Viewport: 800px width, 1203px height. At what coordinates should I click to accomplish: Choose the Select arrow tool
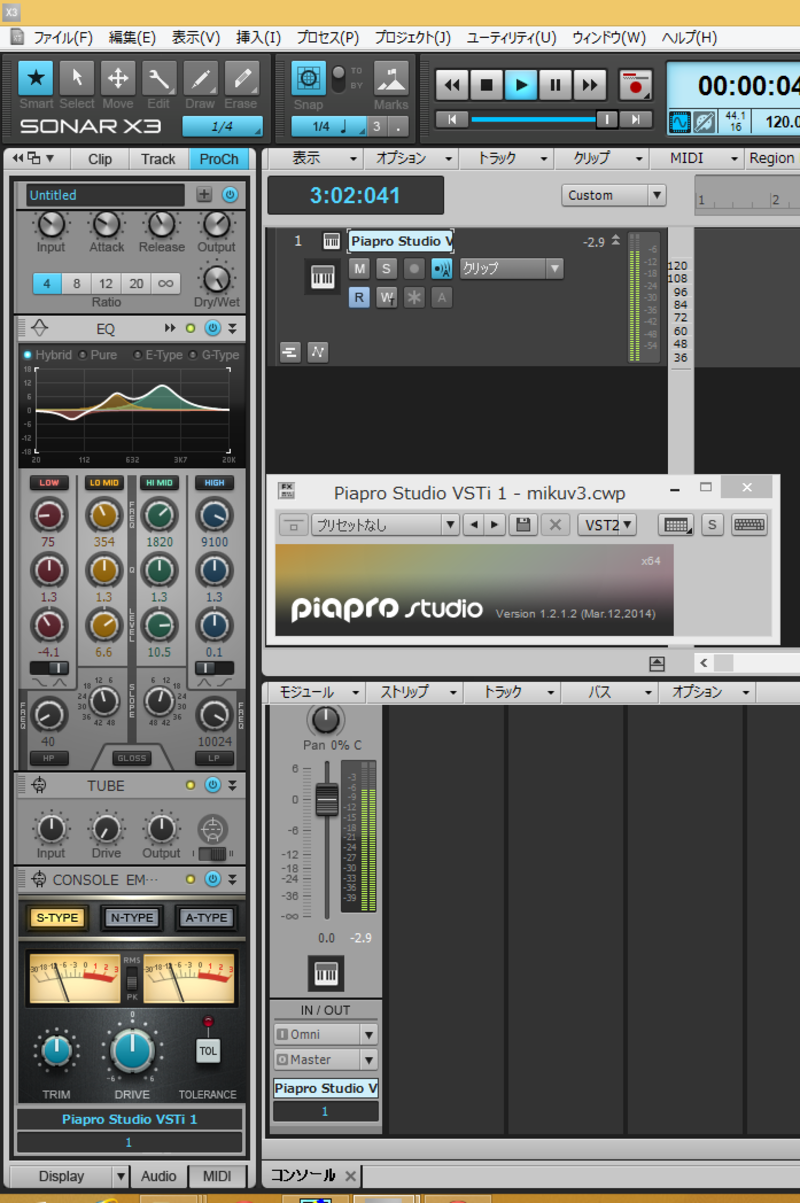(x=77, y=78)
